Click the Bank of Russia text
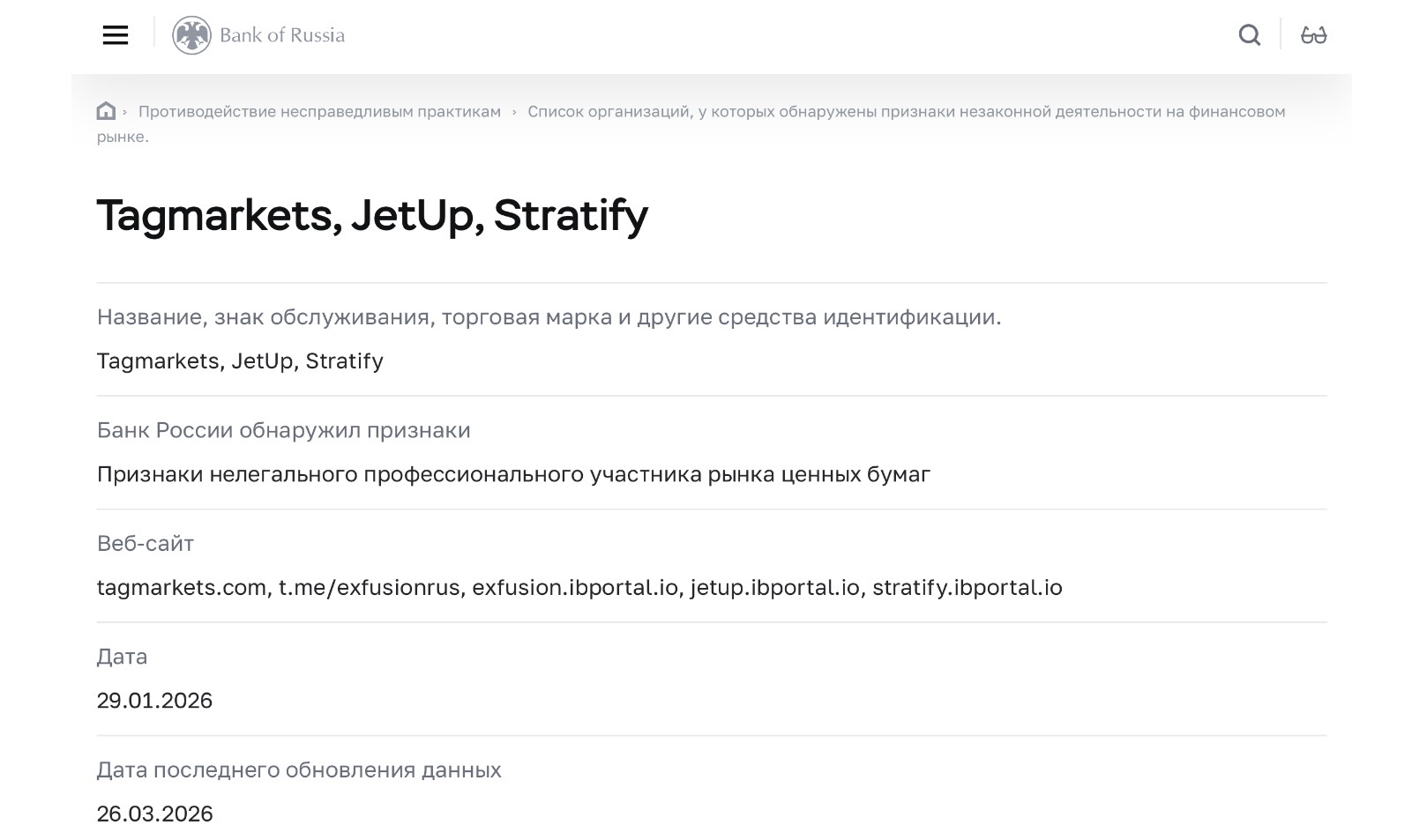Screen dimensions: 1412x840 click(282, 35)
